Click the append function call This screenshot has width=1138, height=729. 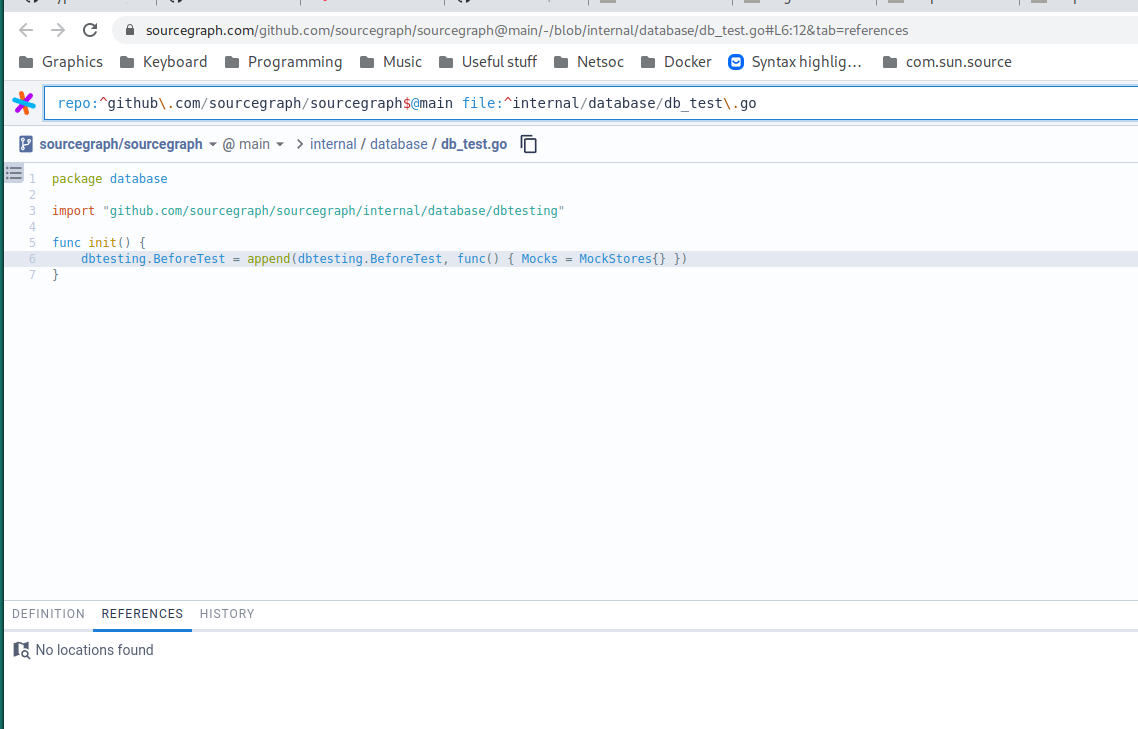[269, 259]
